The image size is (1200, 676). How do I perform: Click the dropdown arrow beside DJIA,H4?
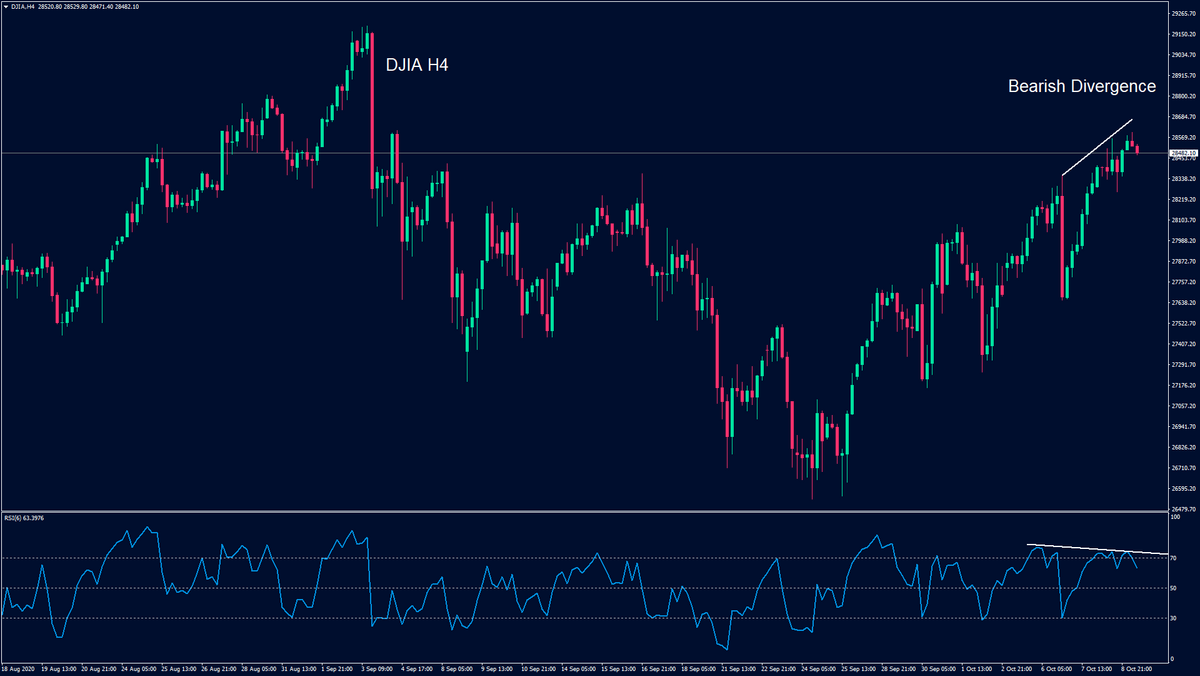coord(6,7)
